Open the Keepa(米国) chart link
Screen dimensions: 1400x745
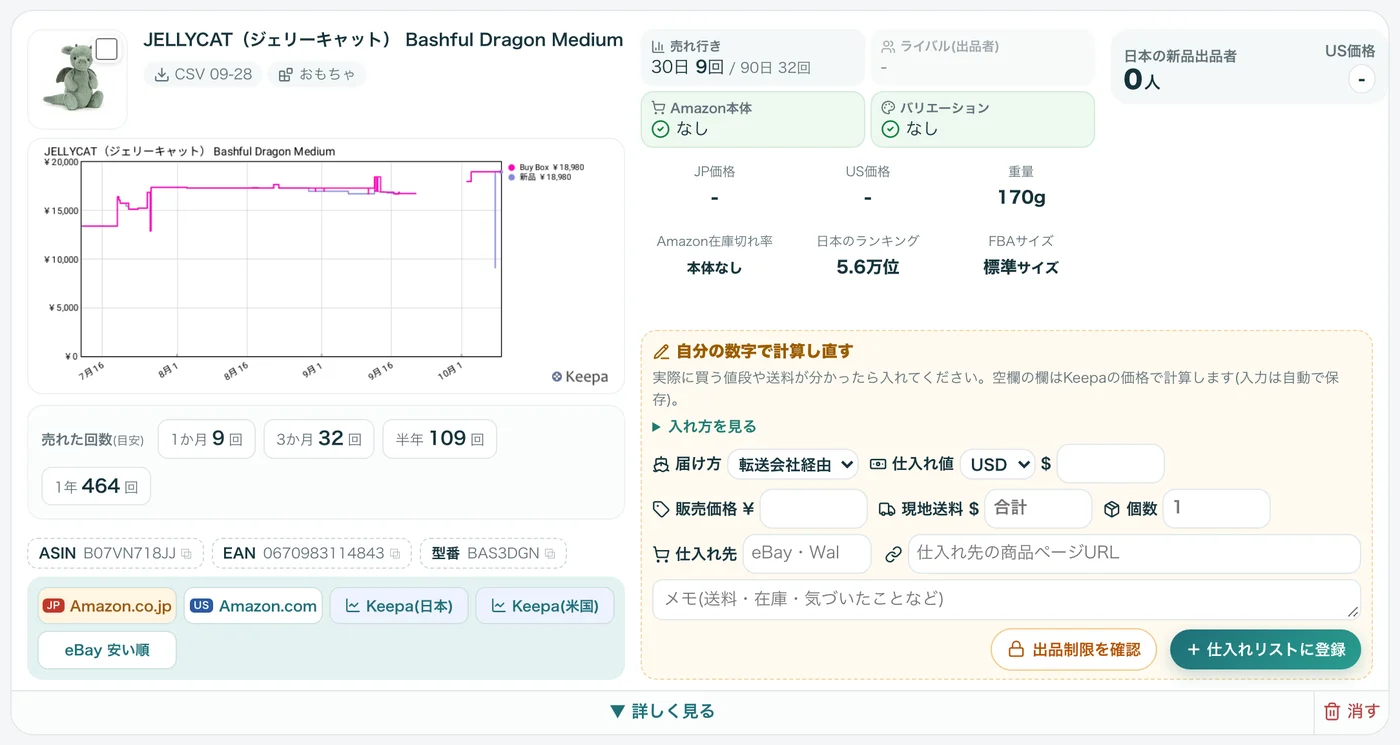point(545,606)
